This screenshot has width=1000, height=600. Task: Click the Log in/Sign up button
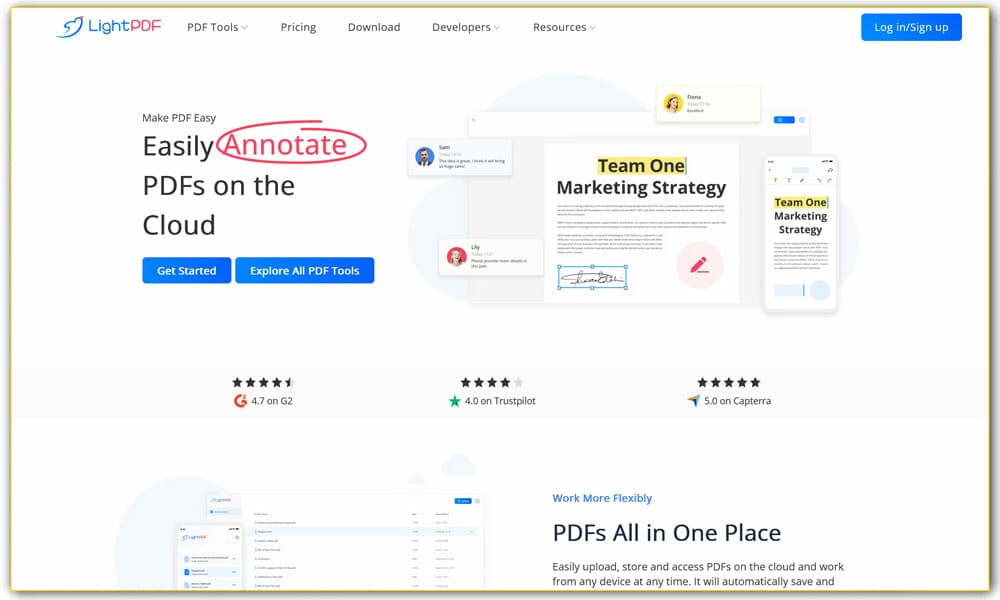click(x=911, y=27)
